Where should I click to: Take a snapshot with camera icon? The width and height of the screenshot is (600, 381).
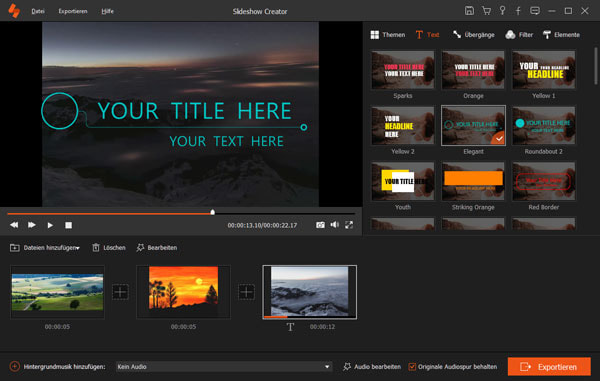pyautogui.click(x=320, y=225)
